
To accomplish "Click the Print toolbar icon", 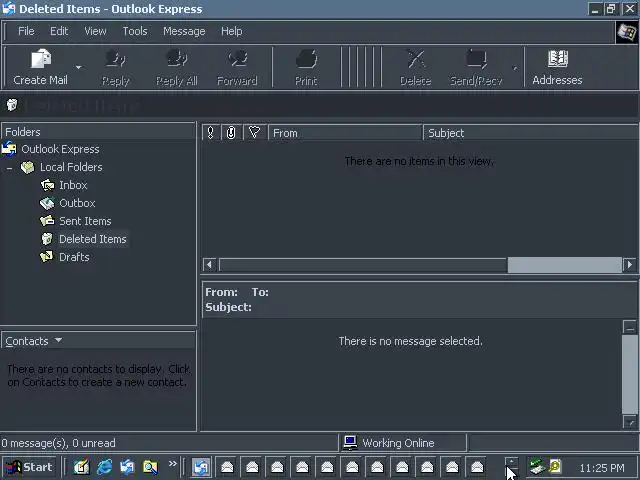I will tap(306, 67).
